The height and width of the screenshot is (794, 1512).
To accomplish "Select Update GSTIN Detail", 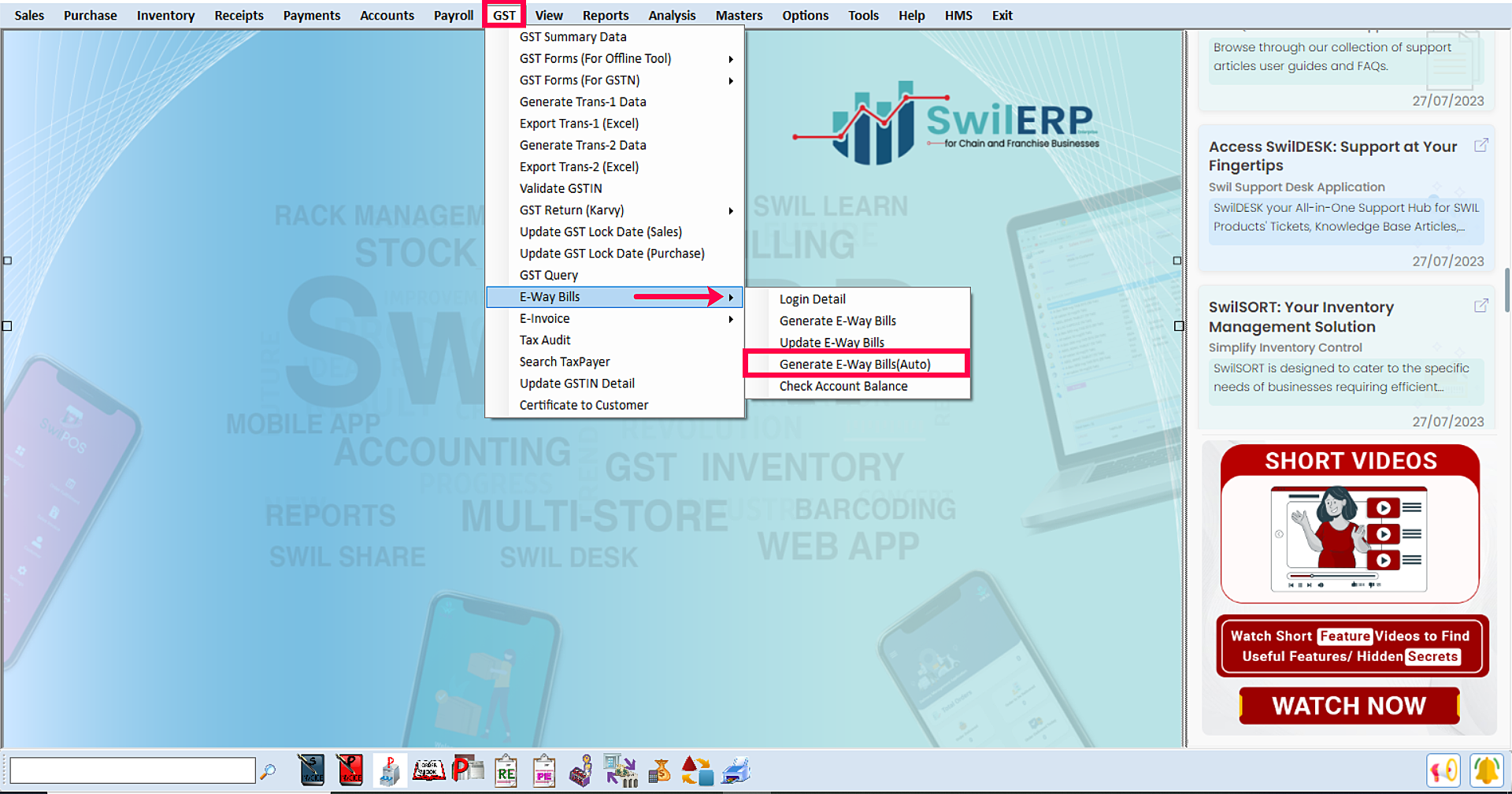I will [615, 384].
